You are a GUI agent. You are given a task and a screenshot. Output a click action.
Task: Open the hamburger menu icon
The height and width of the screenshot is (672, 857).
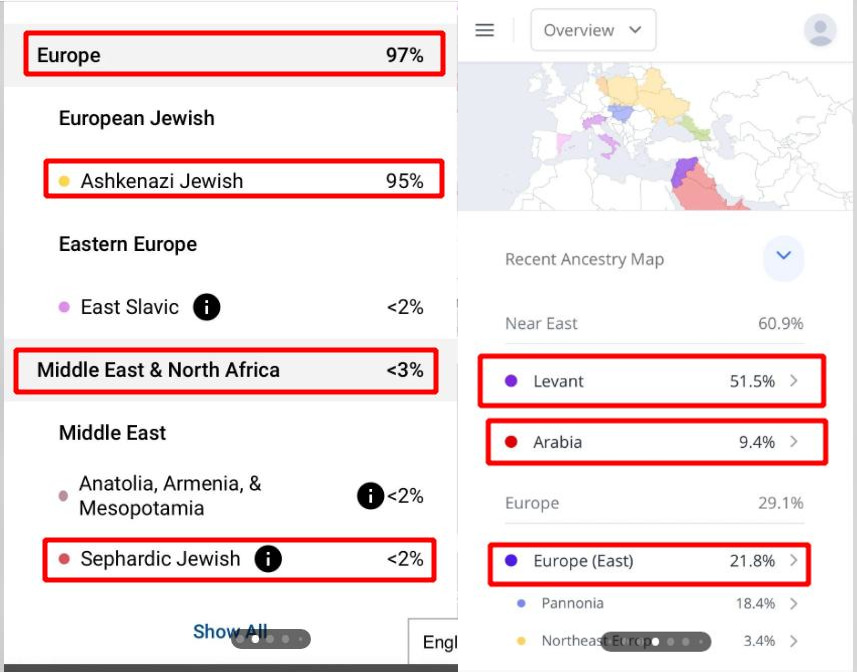485,30
